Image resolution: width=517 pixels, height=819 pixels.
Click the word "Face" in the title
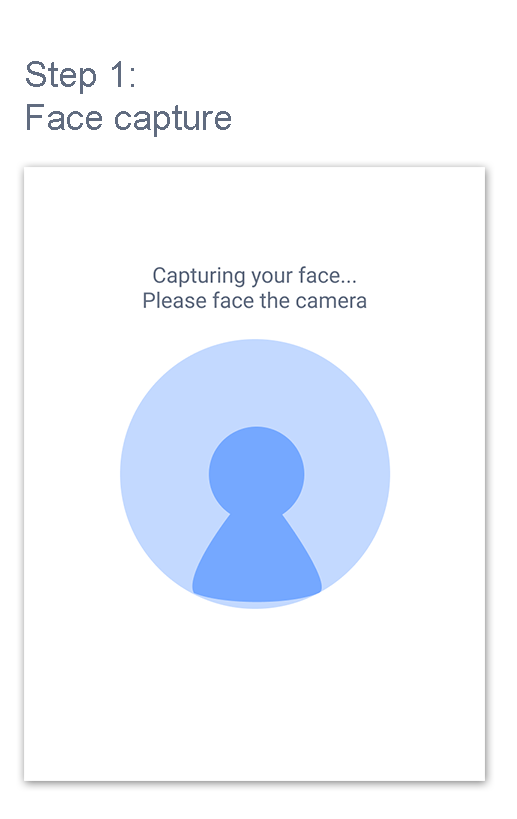tap(64, 118)
